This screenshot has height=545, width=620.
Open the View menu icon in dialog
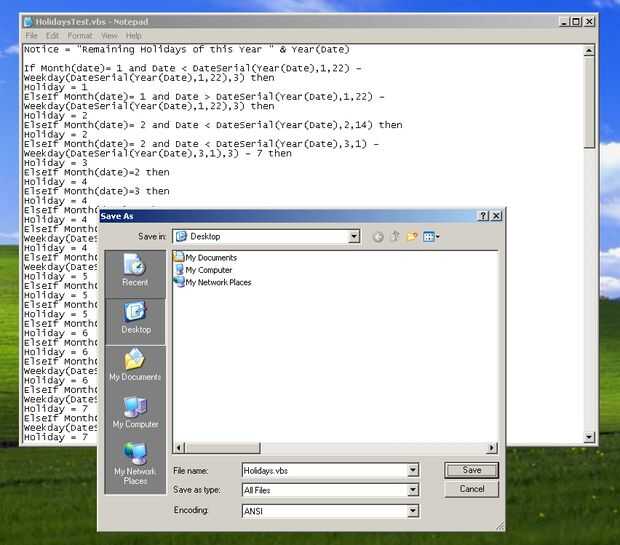[431, 237]
